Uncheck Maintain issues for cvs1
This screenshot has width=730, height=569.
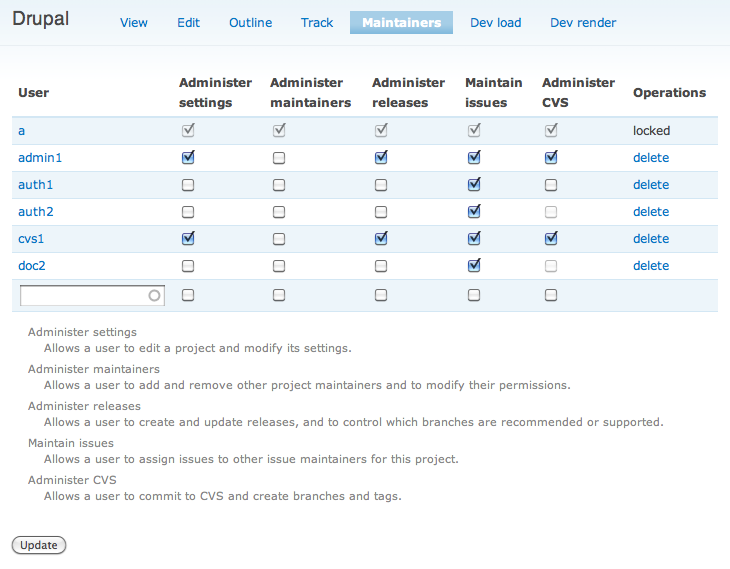[x=474, y=239]
